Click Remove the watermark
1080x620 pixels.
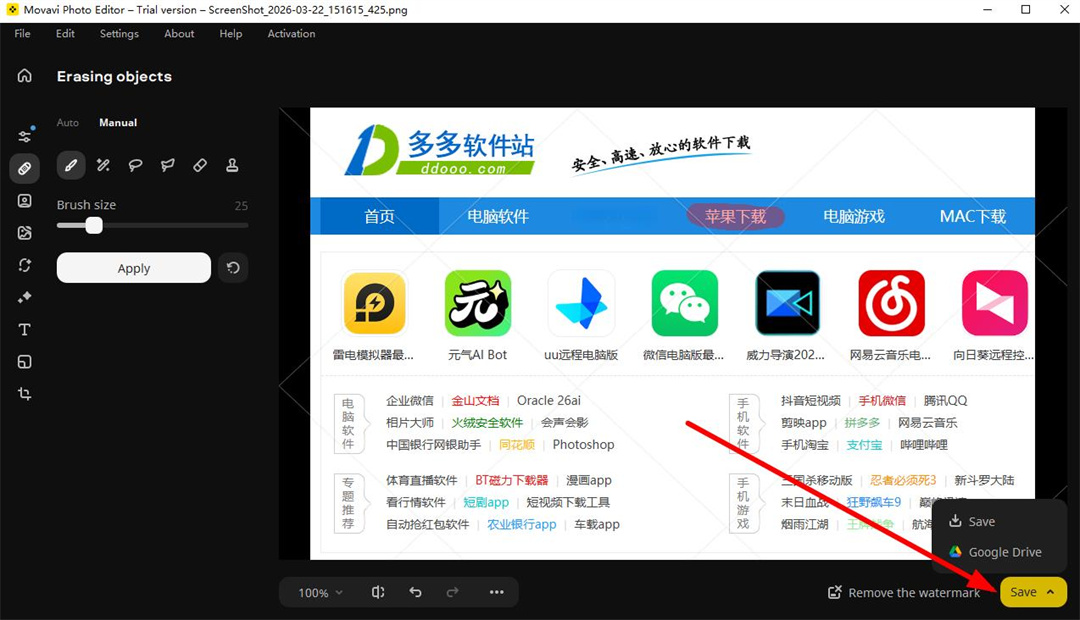904,592
